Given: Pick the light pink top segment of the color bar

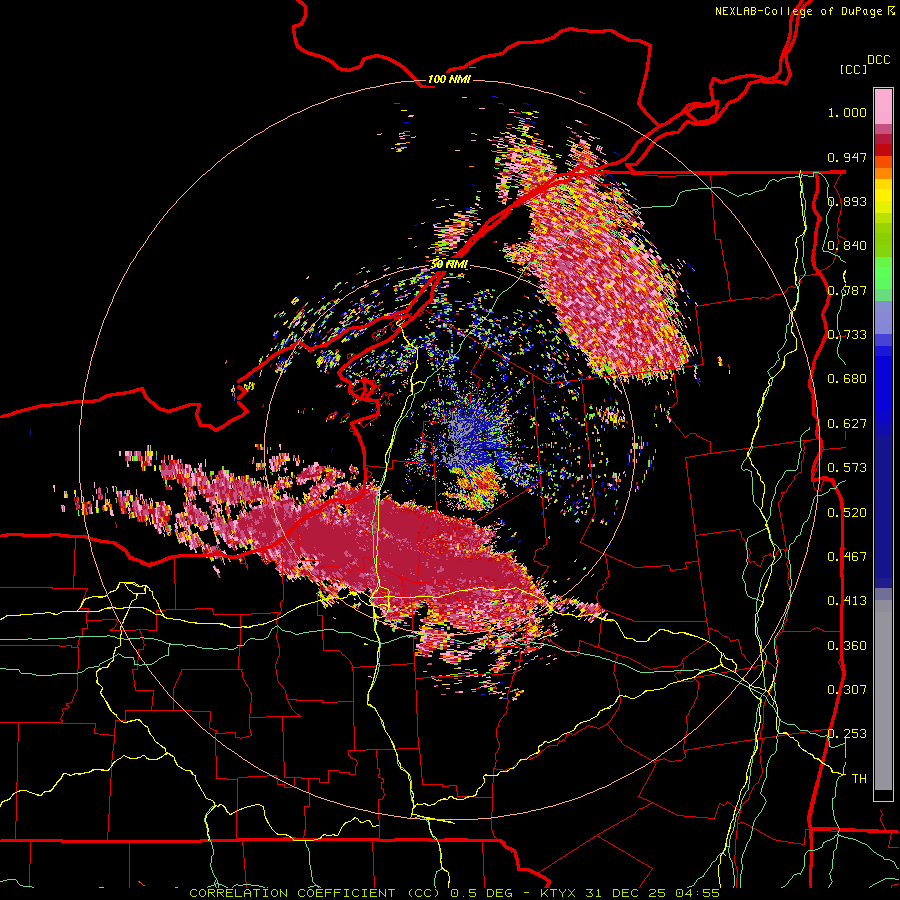Looking at the screenshot, I should [883, 106].
